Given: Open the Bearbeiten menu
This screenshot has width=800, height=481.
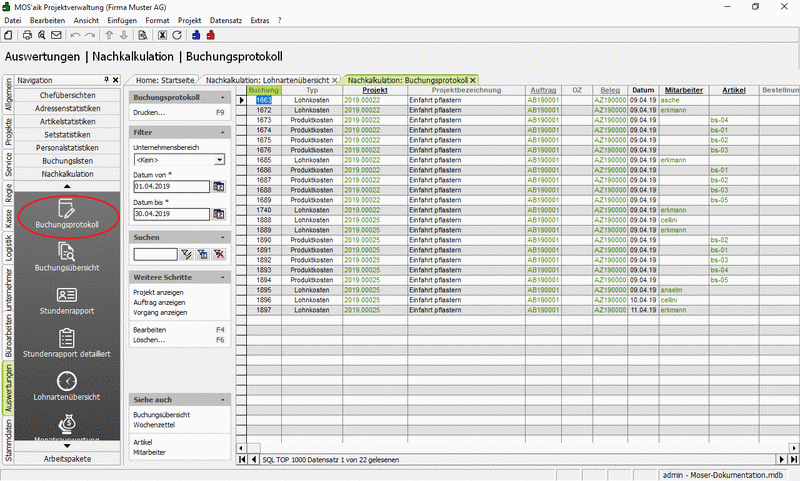Looking at the screenshot, I should click(x=47, y=20).
